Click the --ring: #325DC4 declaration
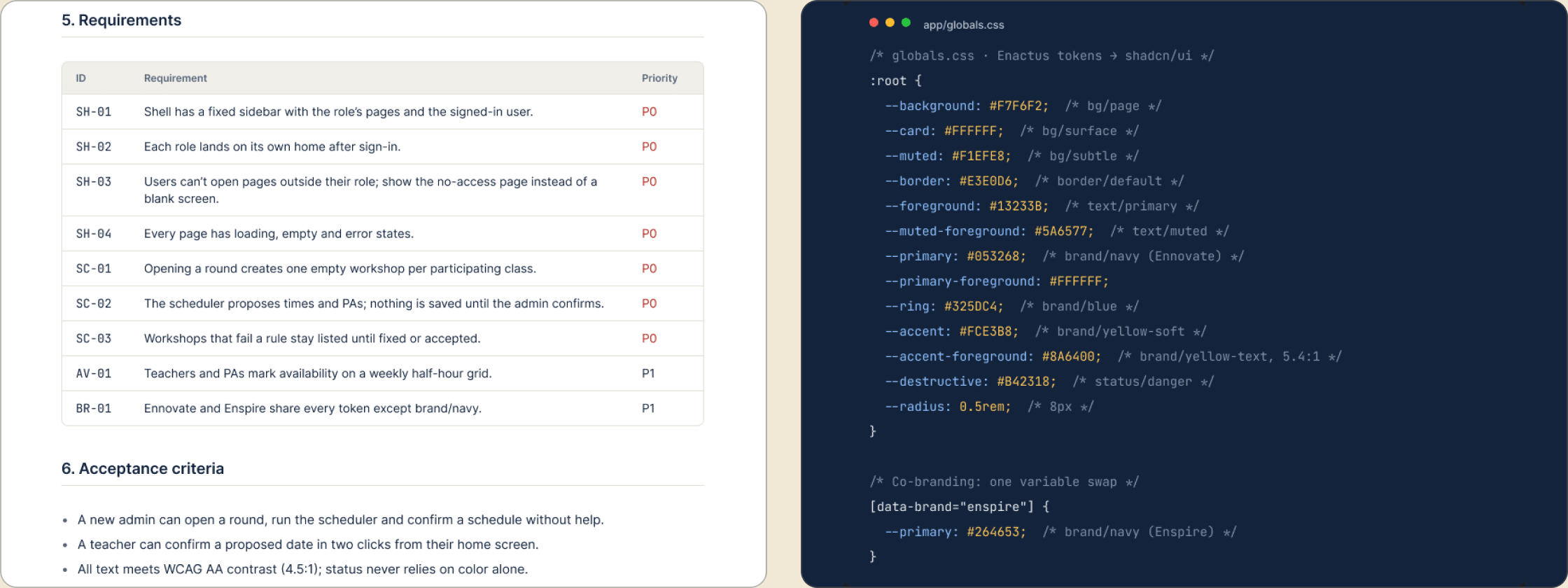Viewport: 1568px width, 588px height. point(944,307)
